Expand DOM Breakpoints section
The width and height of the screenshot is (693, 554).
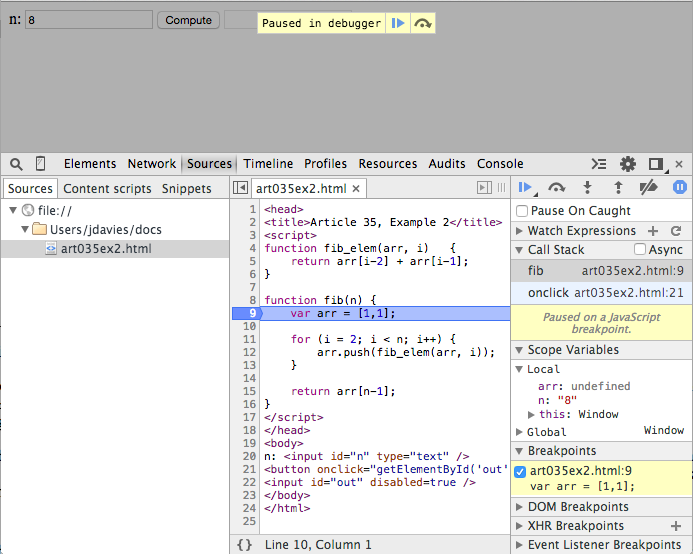pos(519,507)
